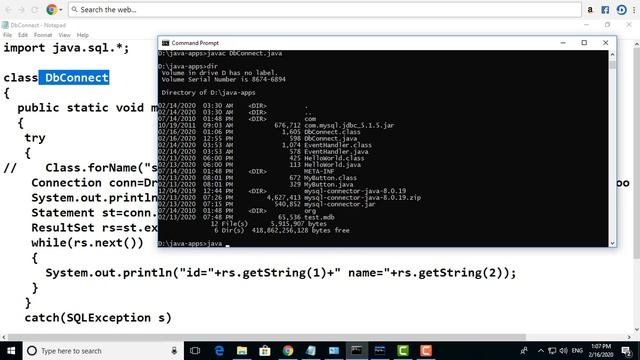Viewport: 640px width, 360px height.
Task: Click the lone 'try' keyword line in Notepad
Action: click(35, 138)
